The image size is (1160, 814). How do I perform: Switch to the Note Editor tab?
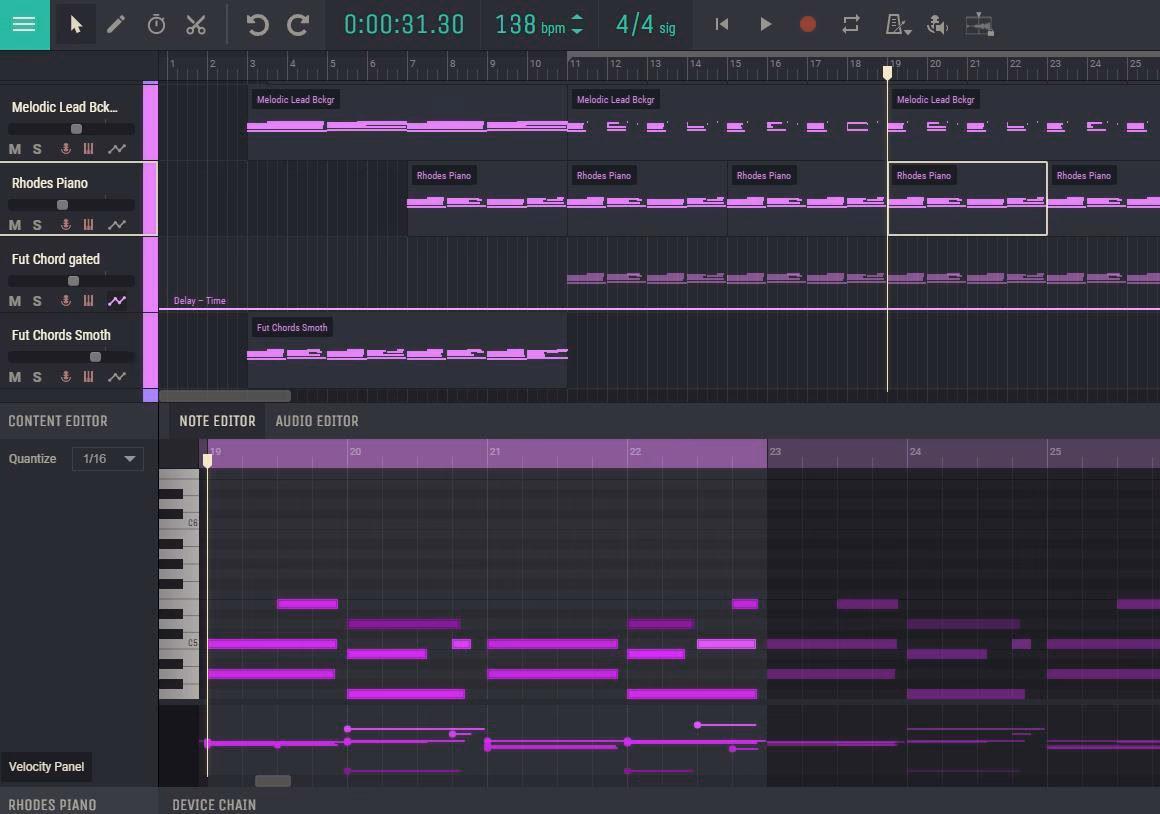pyautogui.click(x=218, y=421)
